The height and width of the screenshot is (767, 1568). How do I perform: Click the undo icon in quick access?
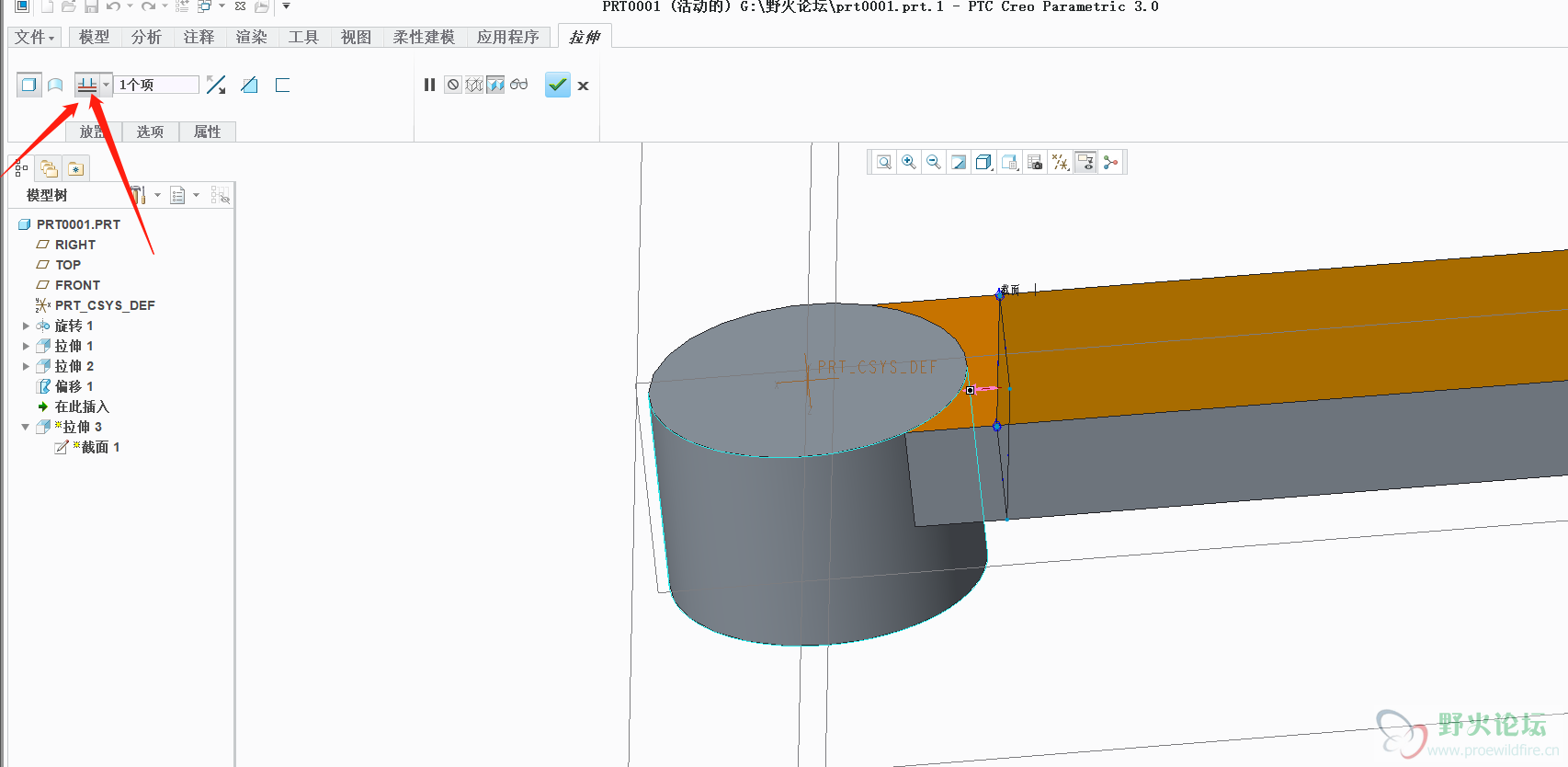coord(113,6)
